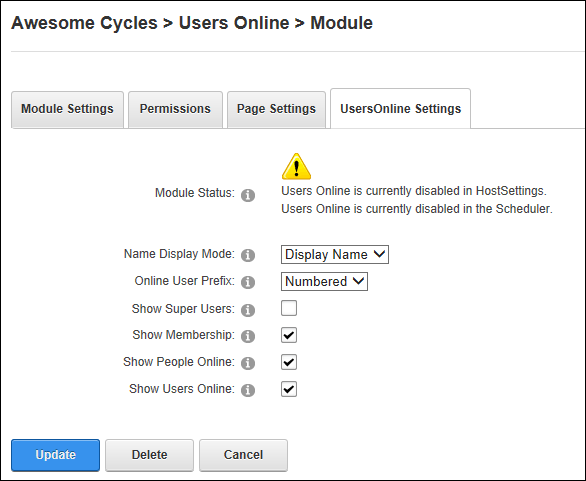Screen dimensions: 586x481
Task: Open the Display Name dropdown
Action: (335, 255)
